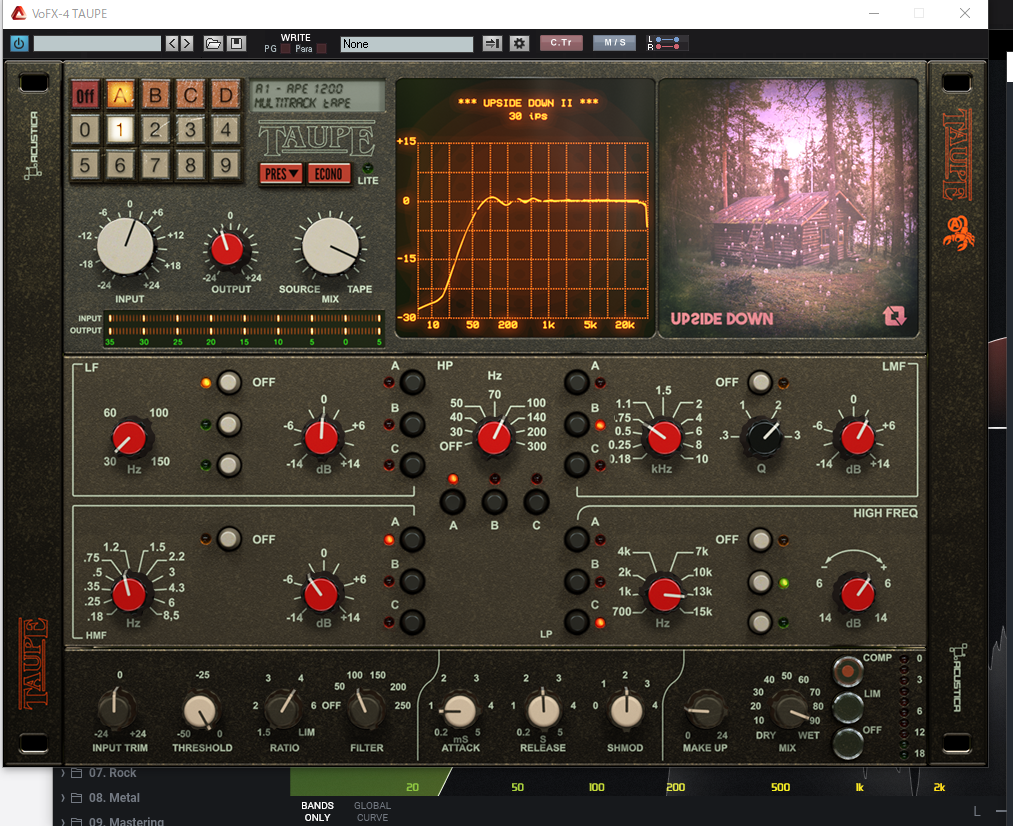This screenshot has width=1013, height=826.
Task: Open preset folder icon
Action: point(213,43)
